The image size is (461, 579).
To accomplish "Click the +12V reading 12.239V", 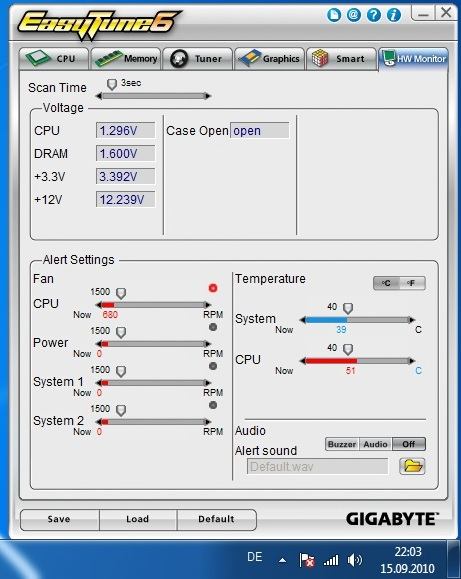I will click(126, 199).
